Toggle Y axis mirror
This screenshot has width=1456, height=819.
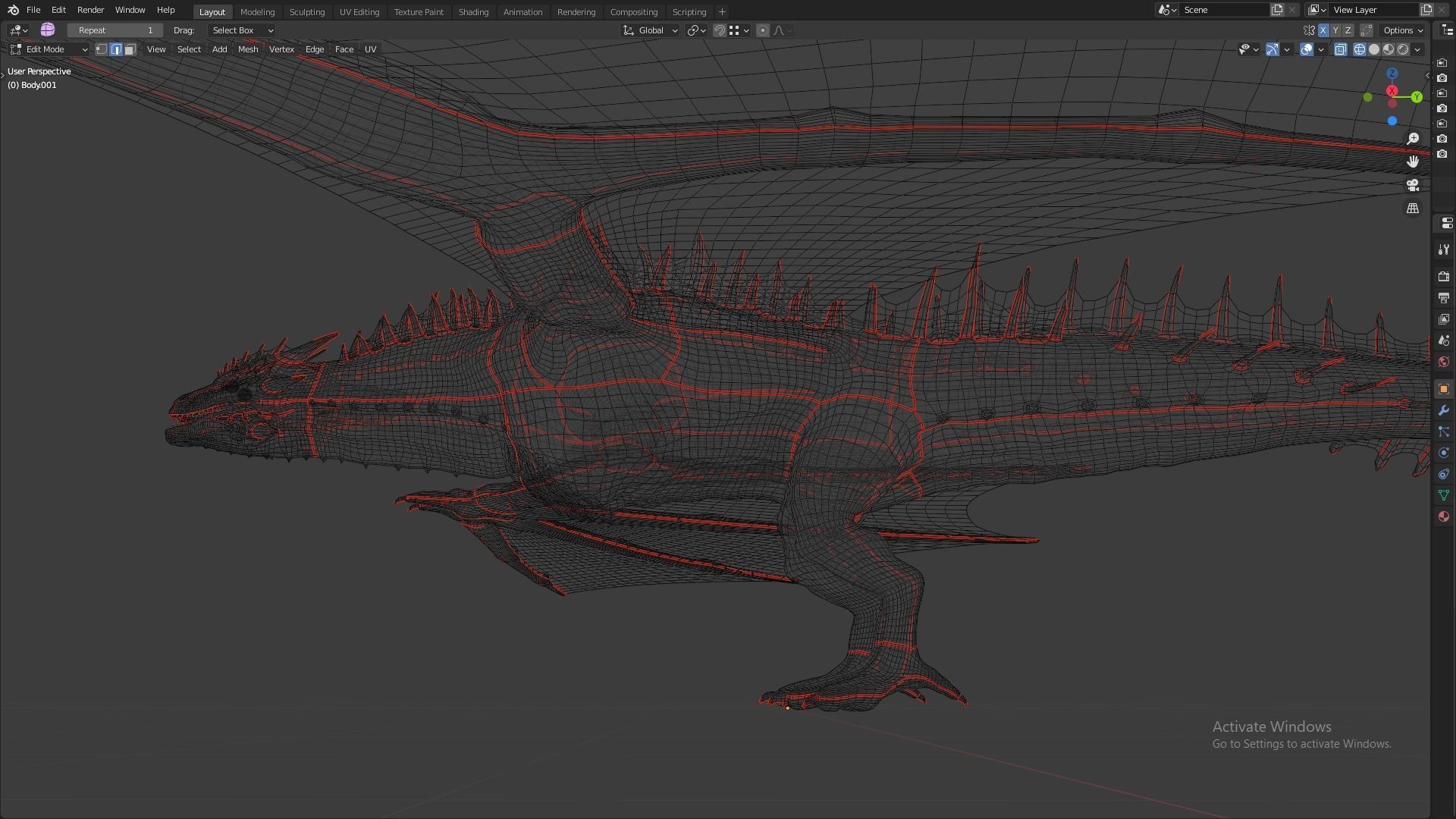(1335, 30)
